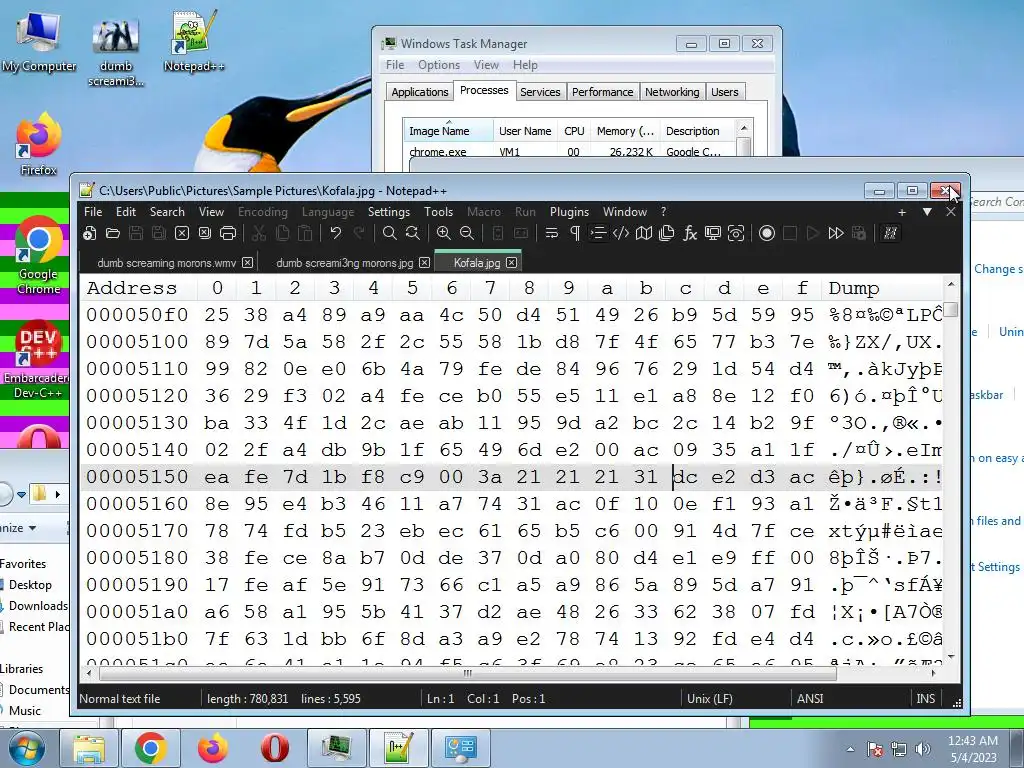Expand the Organize dropdown in Explorer
The width and height of the screenshot is (1024, 768).
pos(18,528)
